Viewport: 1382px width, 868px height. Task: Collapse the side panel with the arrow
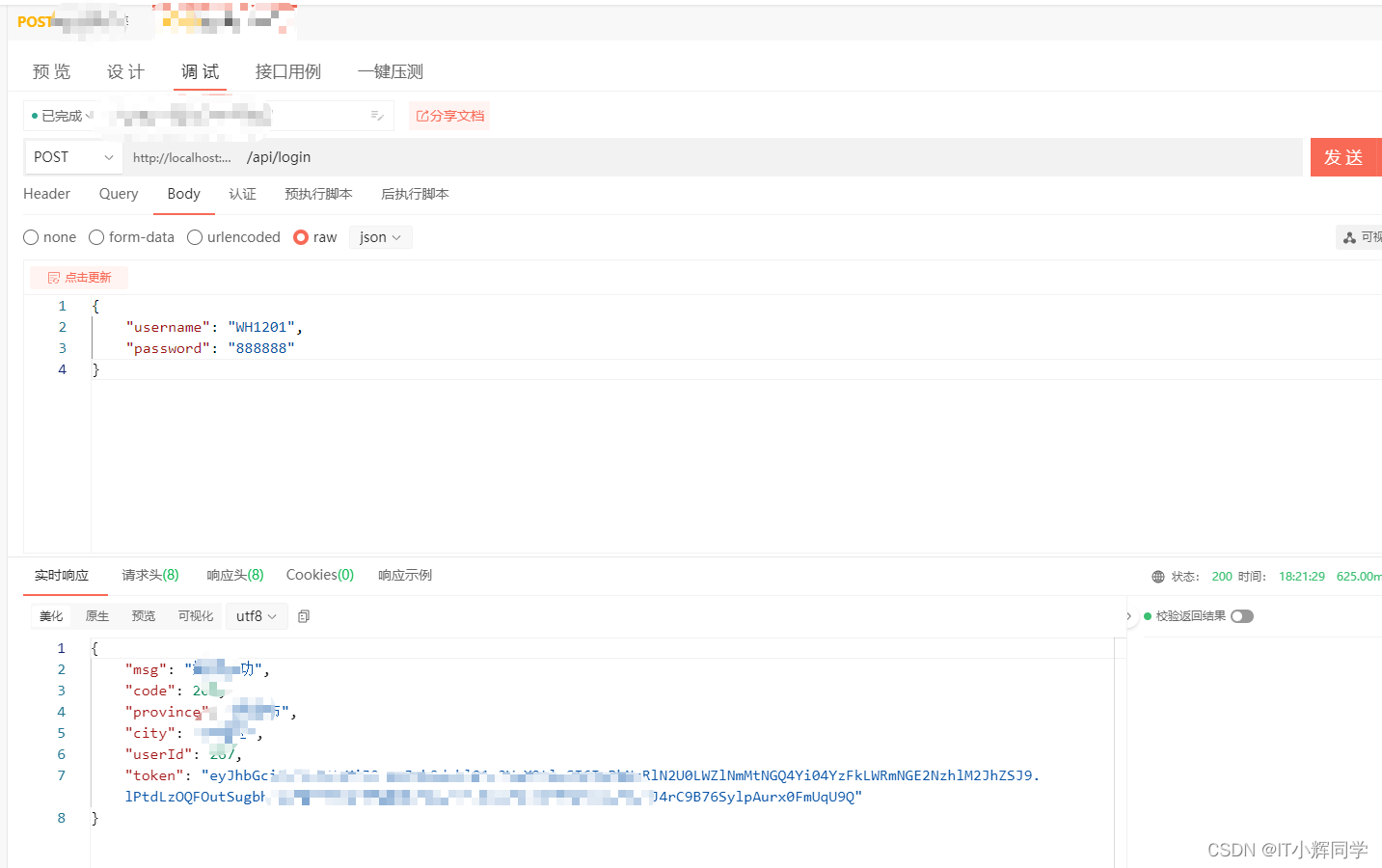point(1128,616)
